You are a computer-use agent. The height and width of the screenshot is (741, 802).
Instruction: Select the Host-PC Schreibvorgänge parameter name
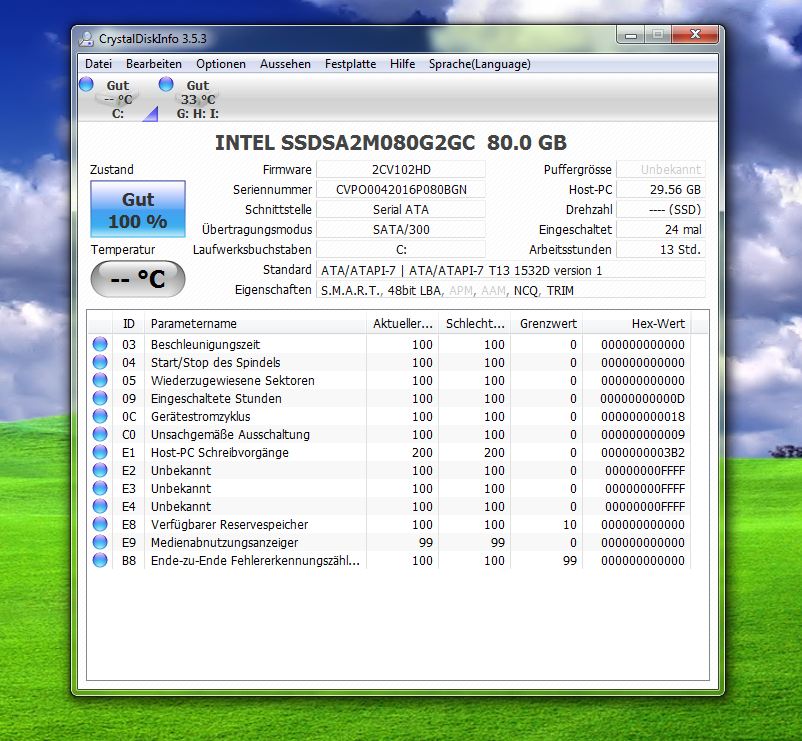(219, 452)
